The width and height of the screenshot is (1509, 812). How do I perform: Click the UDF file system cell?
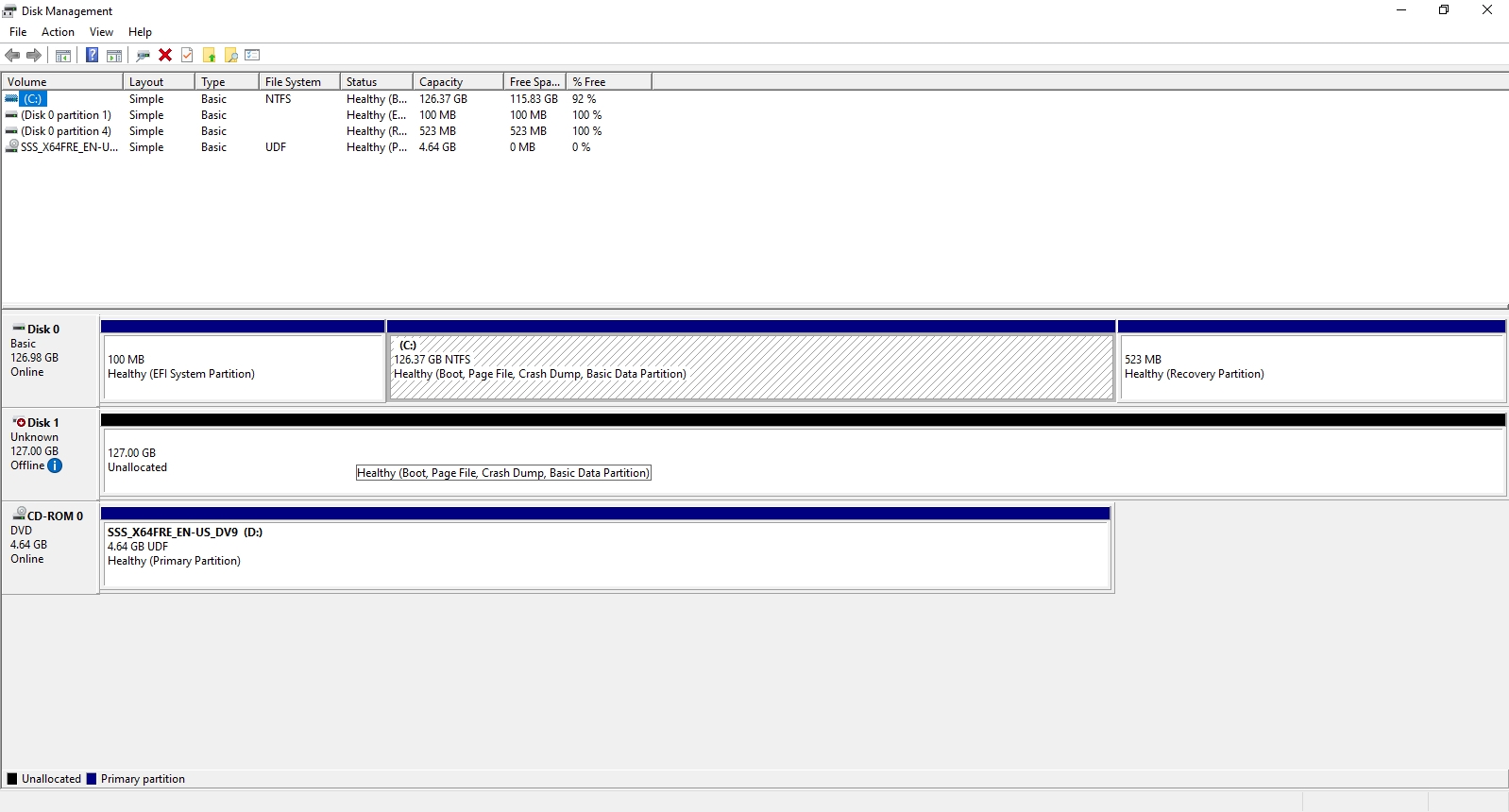[276, 147]
